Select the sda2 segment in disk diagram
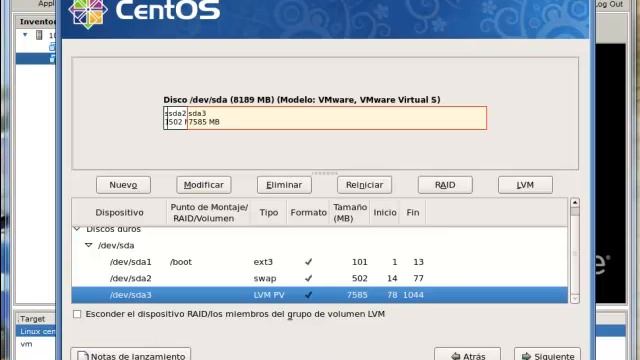This screenshot has width=640, height=360. click(x=178, y=118)
